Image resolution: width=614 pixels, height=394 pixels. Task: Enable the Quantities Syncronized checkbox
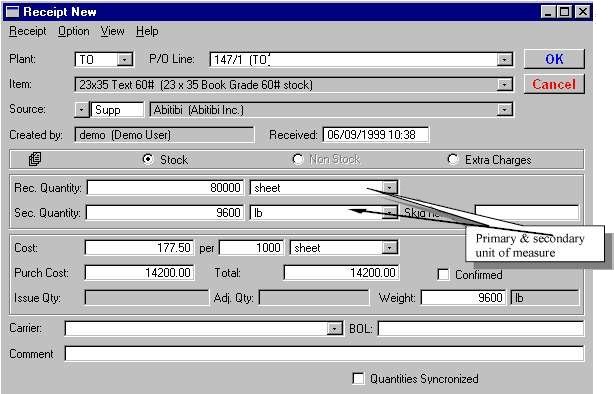[358, 378]
